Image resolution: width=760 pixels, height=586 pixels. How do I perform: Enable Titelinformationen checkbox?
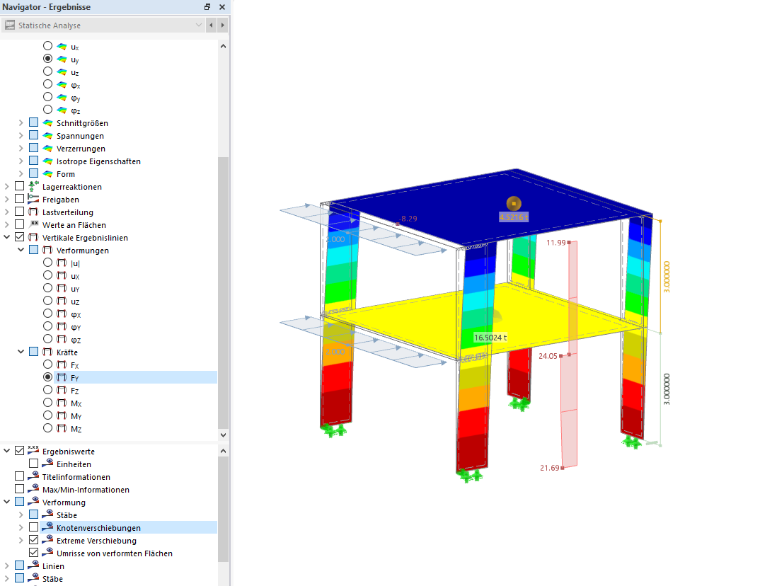(x=19, y=476)
